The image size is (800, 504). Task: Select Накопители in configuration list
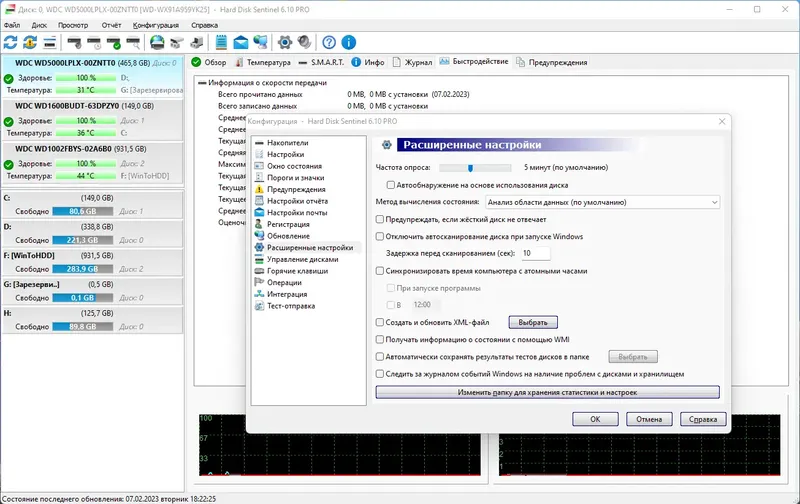[288, 143]
